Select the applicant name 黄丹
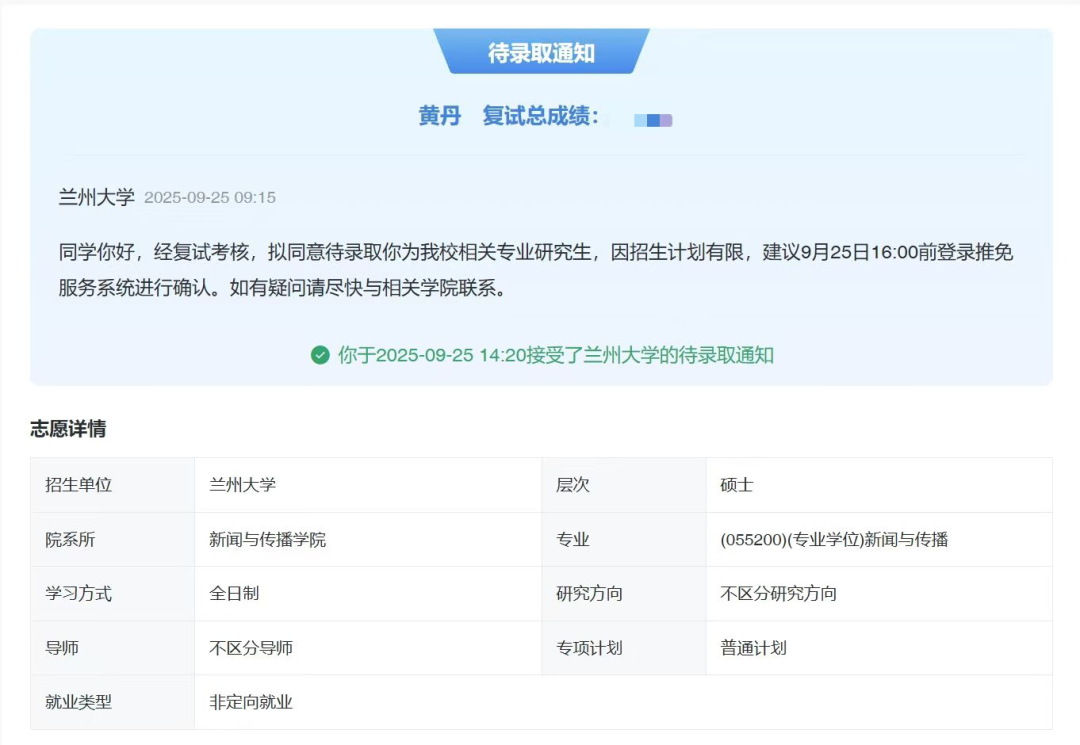This screenshot has width=1080, height=745. pos(439,116)
